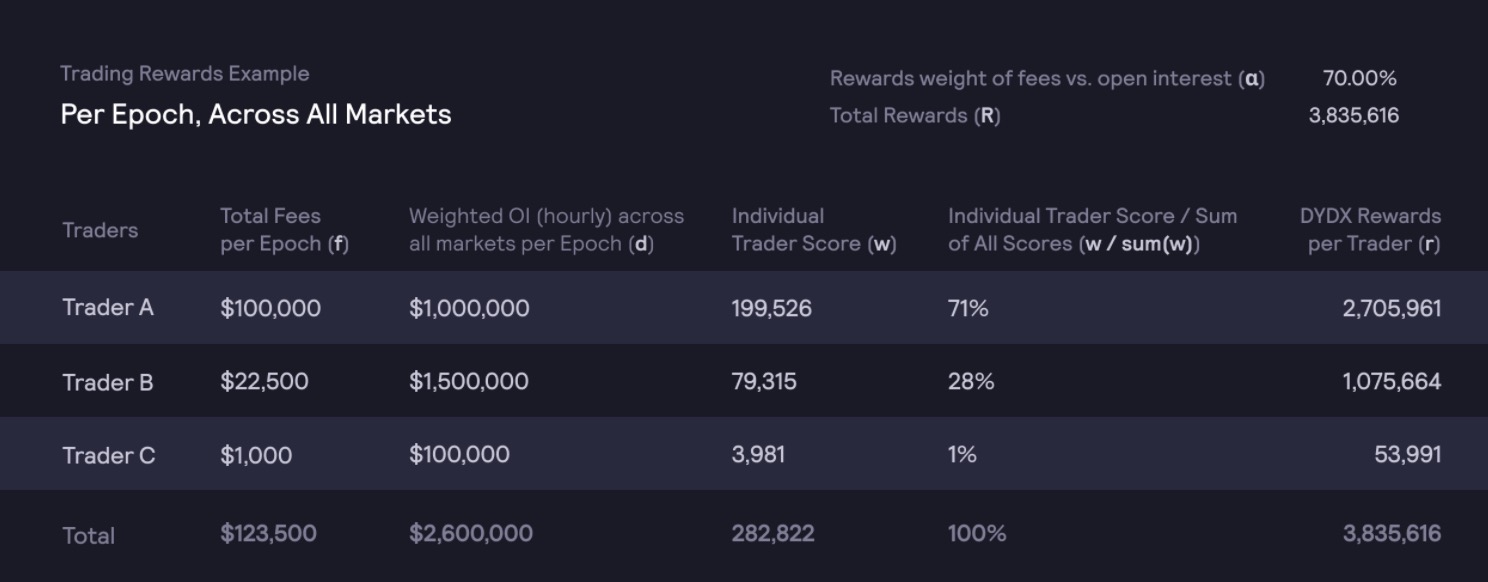This screenshot has height=582, width=1488.
Task: Select the 282,822 total score cell
Action: pyautogui.click(x=773, y=533)
